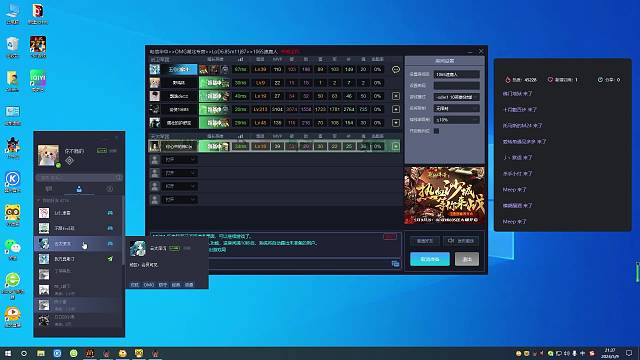This screenshot has height=360, width=640.
Task: Click the small red button in the chat area
Action: coord(390,237)
